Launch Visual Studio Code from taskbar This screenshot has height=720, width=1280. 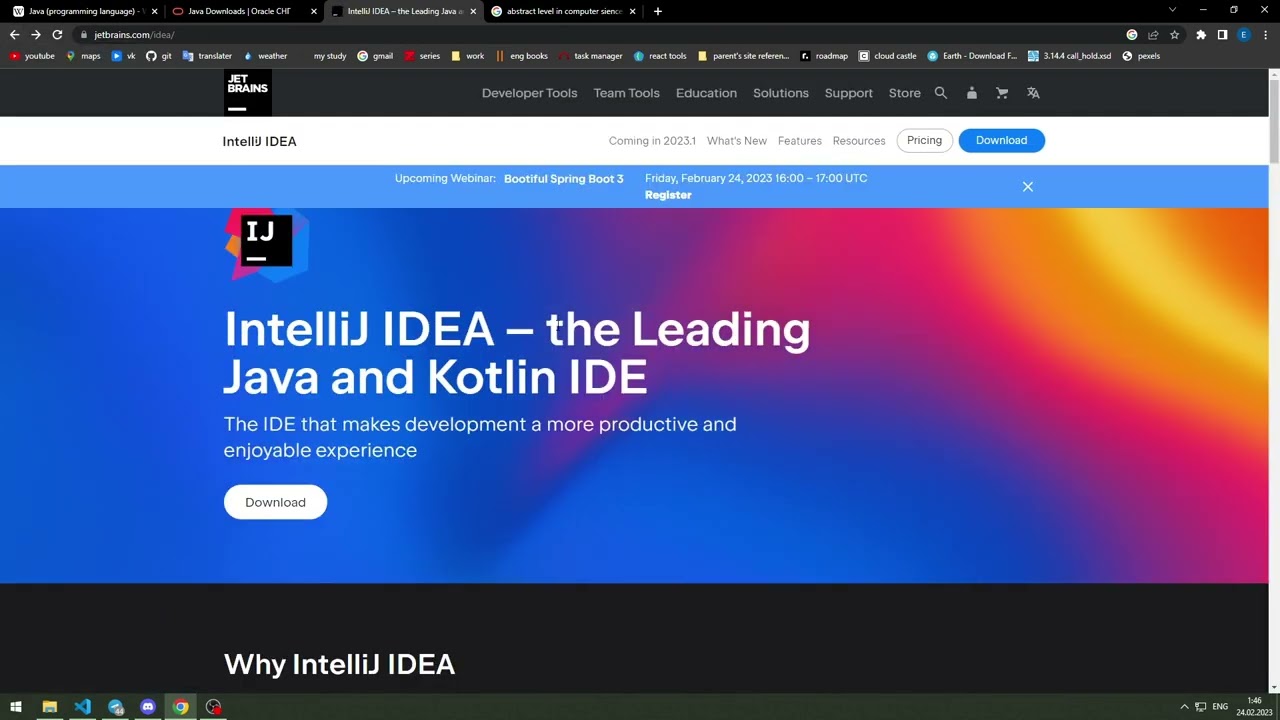pos(82,707)
